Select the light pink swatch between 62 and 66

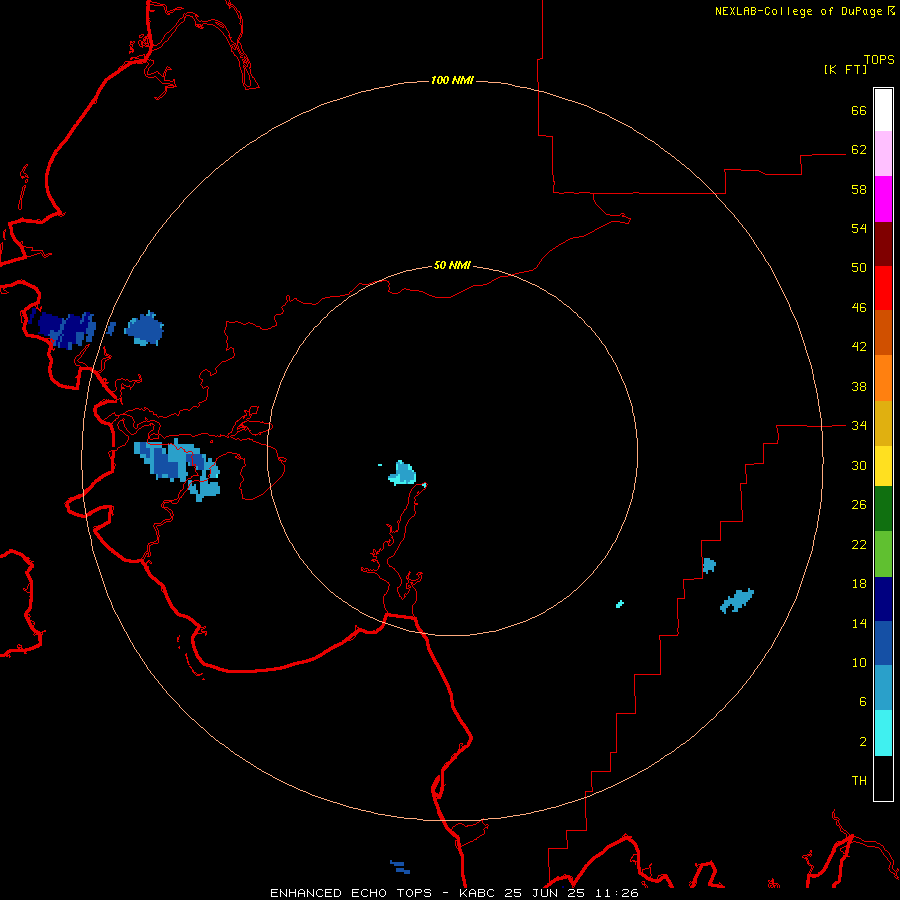pyautogui.click(x=883, y=153)
